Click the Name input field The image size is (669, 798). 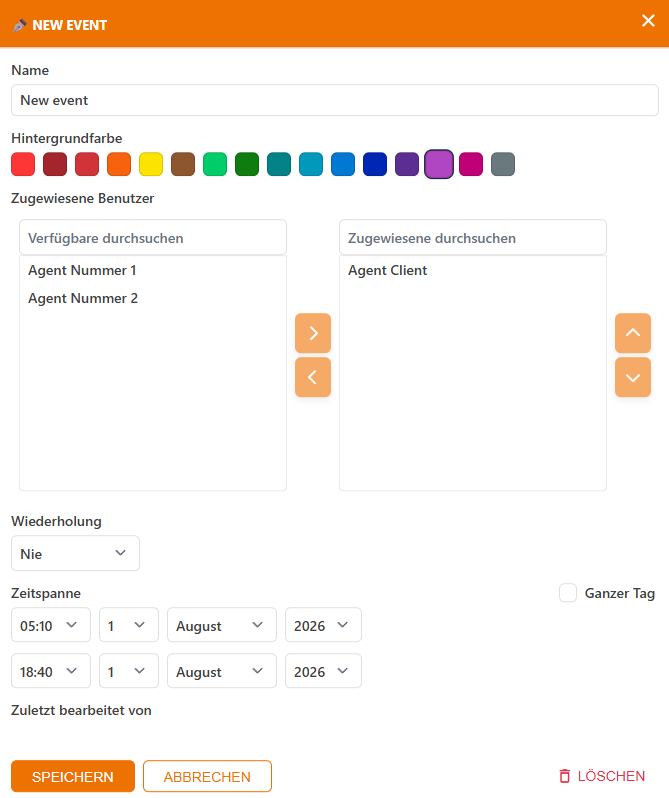point(335,100)
